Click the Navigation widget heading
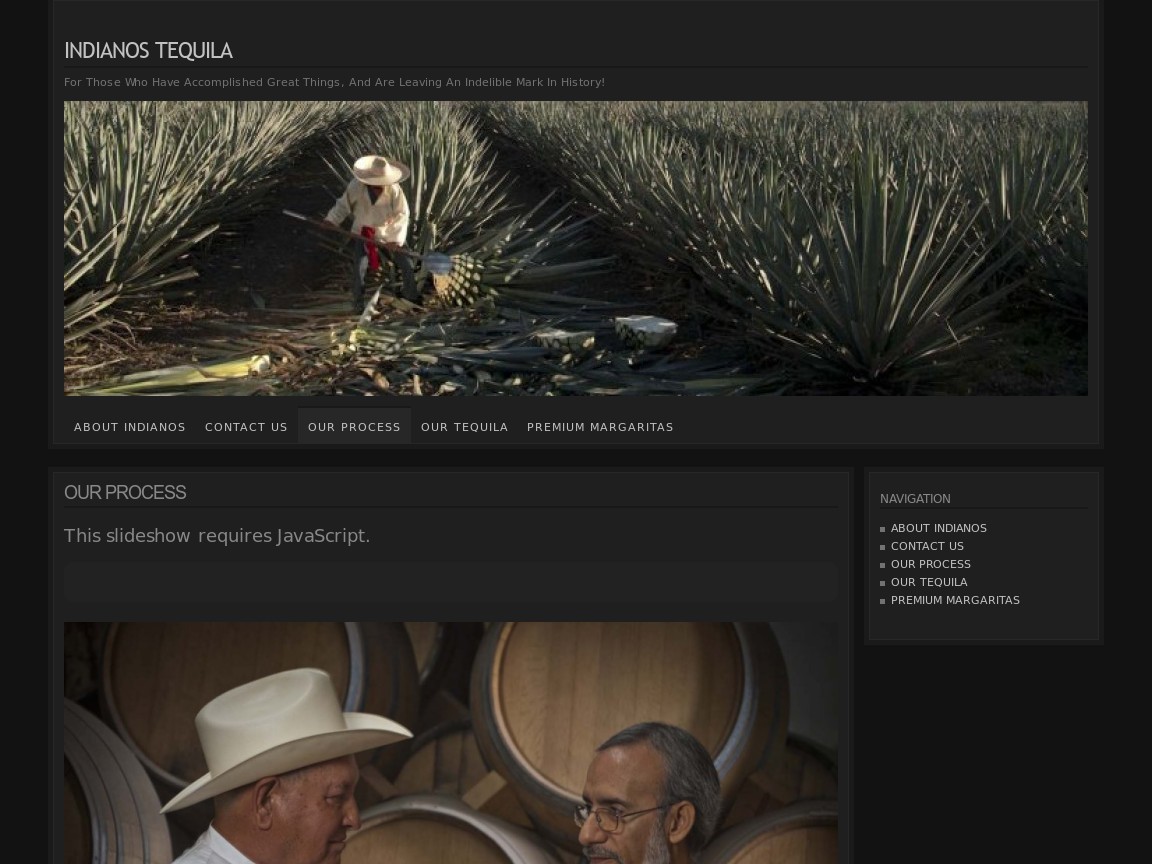Image resolution: width=1152 pixels, height=864 pixels. click(915, 499)
